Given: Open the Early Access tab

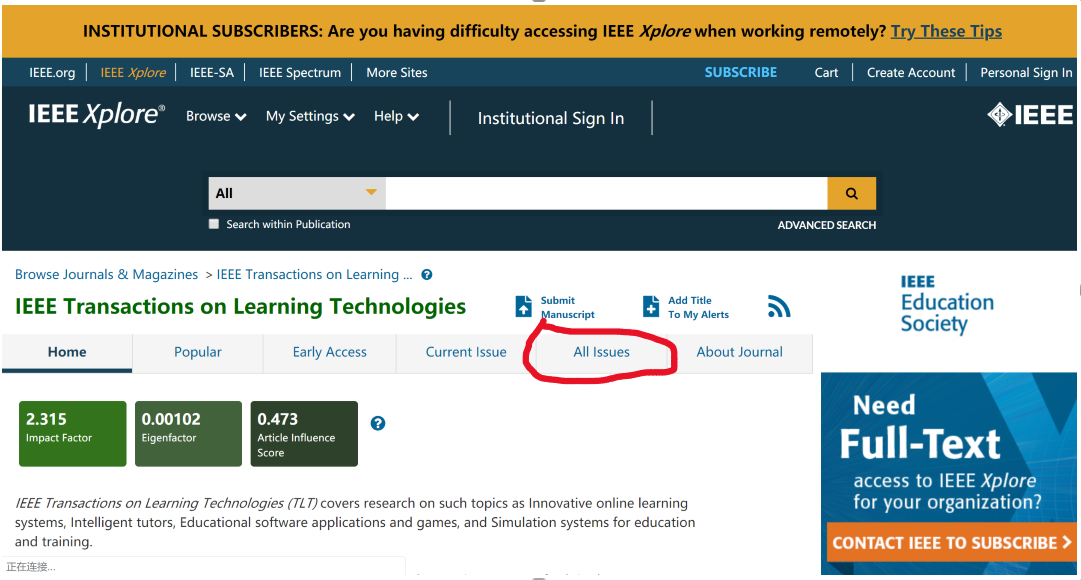Looking at the screenshot, I should (330, 352).
